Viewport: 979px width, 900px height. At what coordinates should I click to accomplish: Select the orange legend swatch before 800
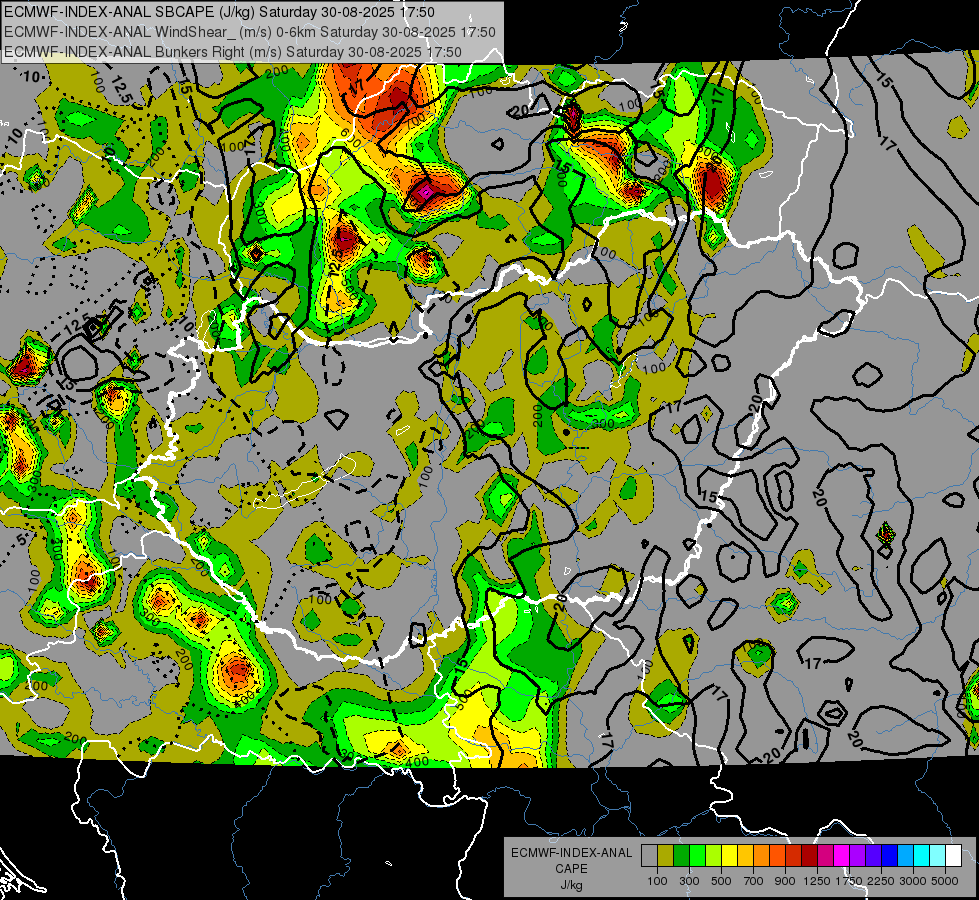pos(761,855)
